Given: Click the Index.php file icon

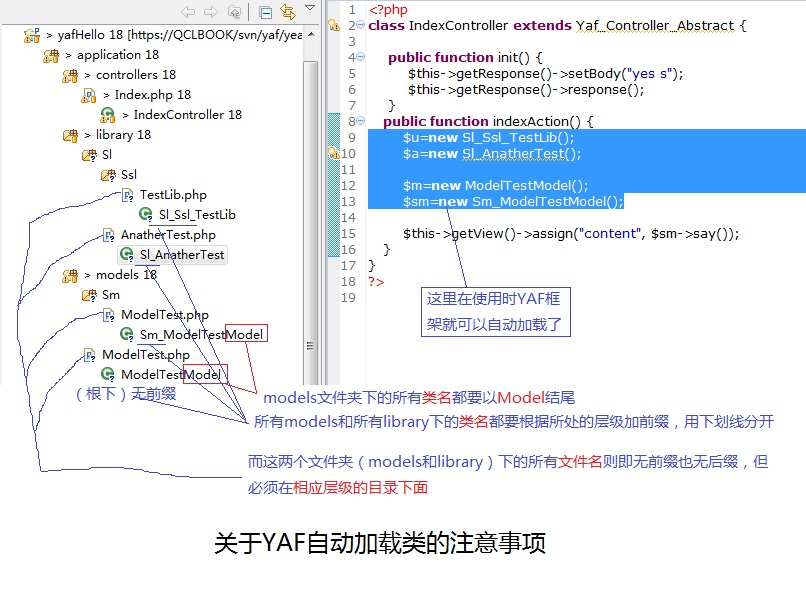Looking at the screenshot, I should coord(89,96).
